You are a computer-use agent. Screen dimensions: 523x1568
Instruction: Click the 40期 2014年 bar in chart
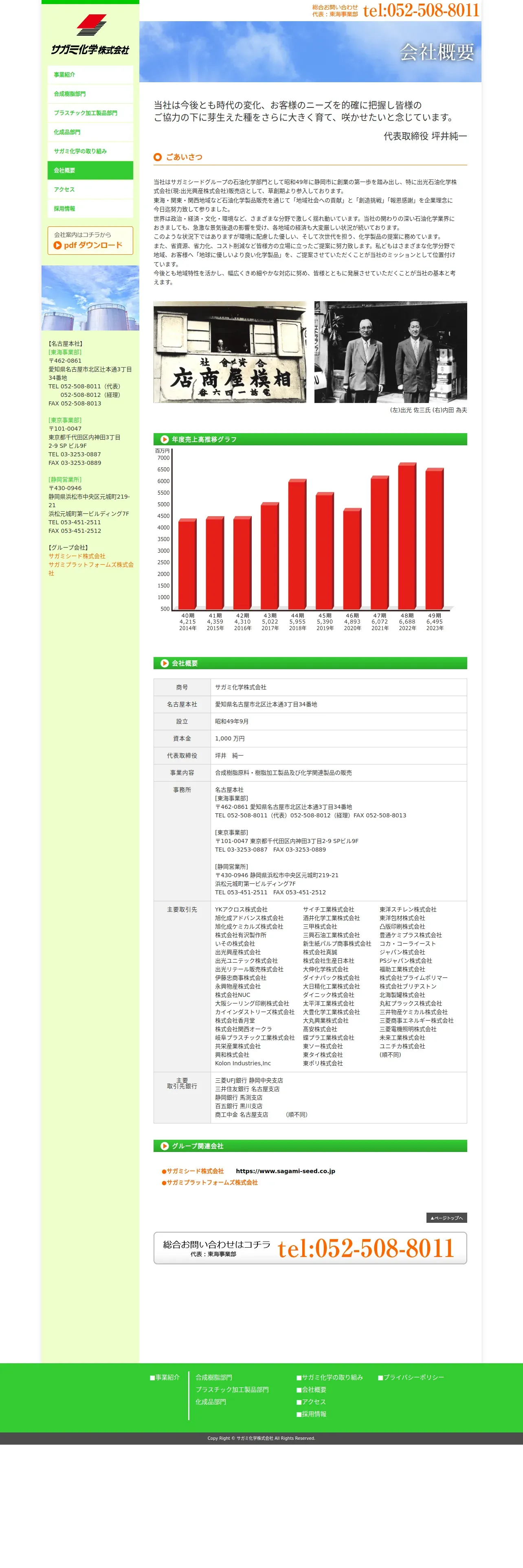[187, 564]
